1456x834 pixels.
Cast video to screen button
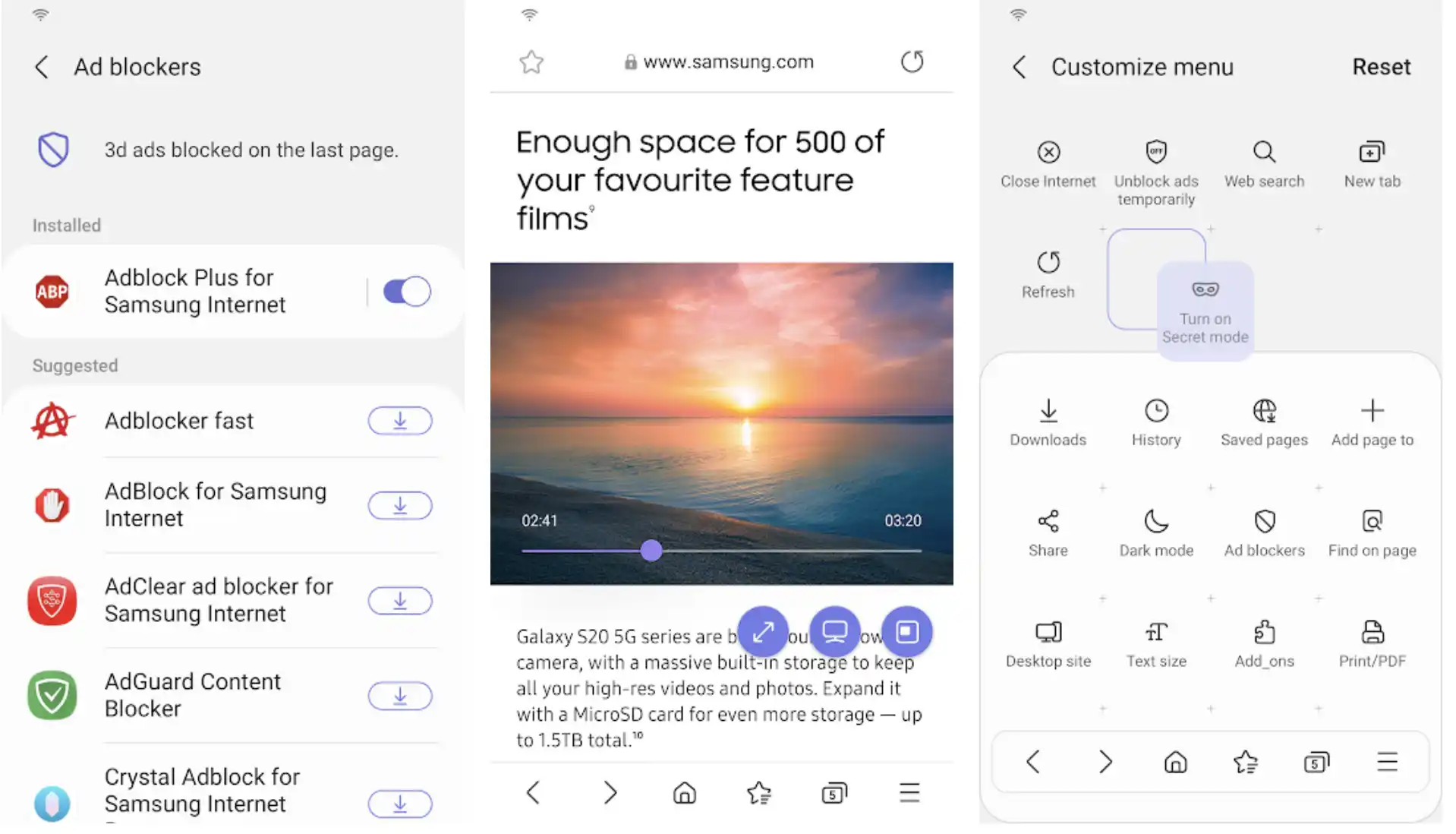[835, 632]
